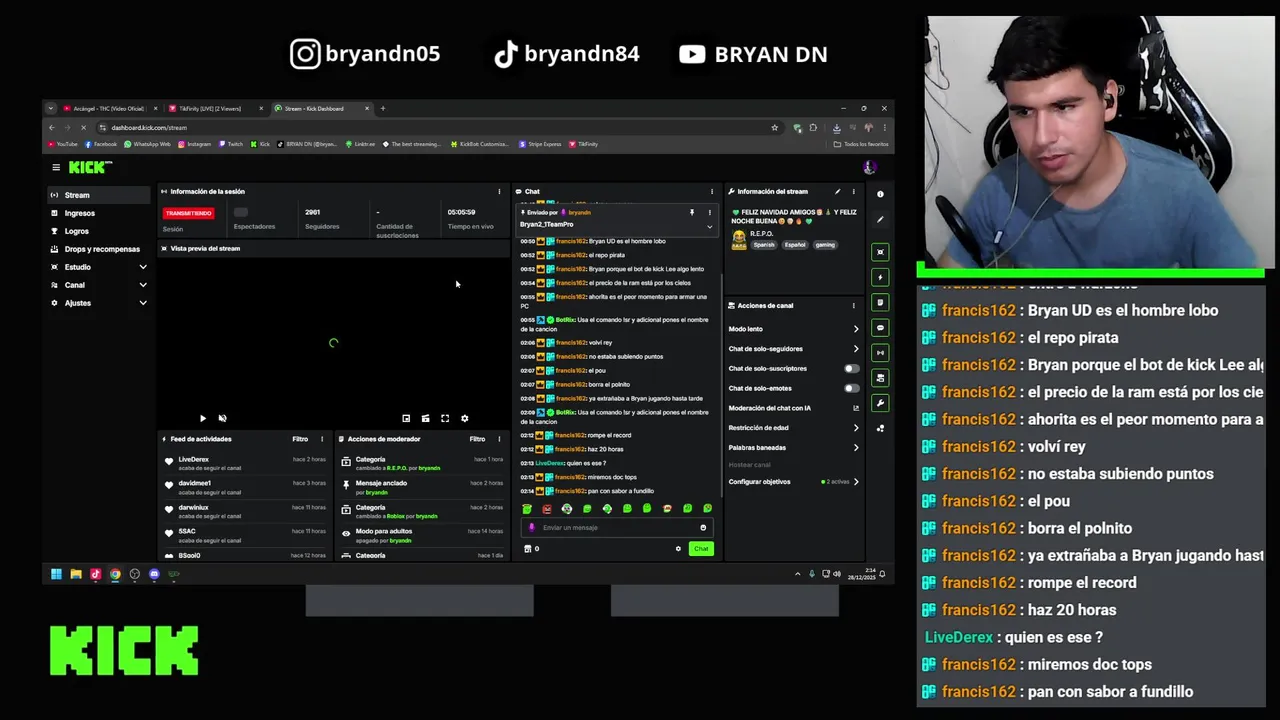The width and height of the screenshot is (1280, 720).
Task: Toggle the activity feed widget in right rail
Action: (x=880, y=277)
